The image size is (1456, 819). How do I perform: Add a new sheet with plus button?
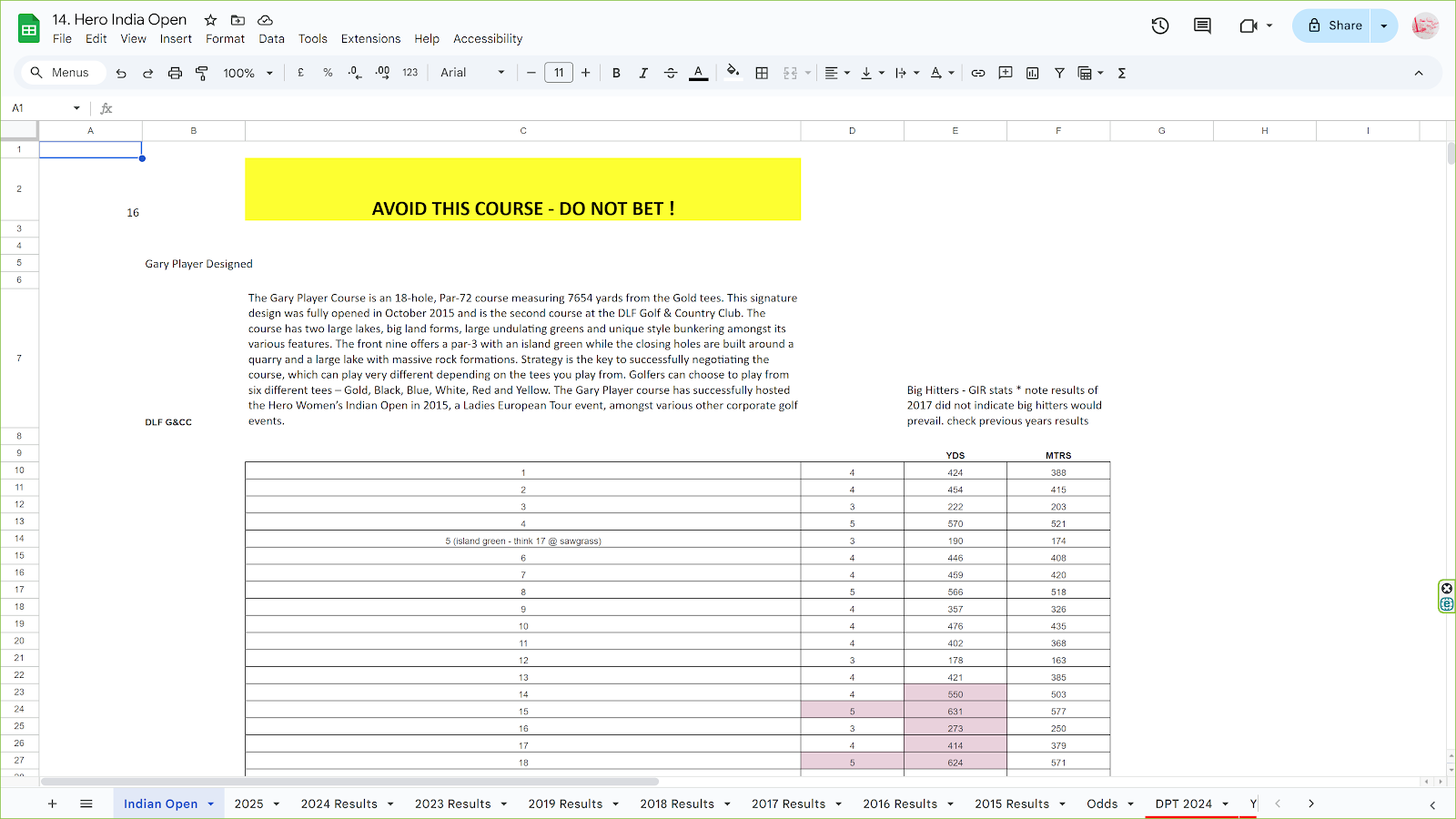52,804
